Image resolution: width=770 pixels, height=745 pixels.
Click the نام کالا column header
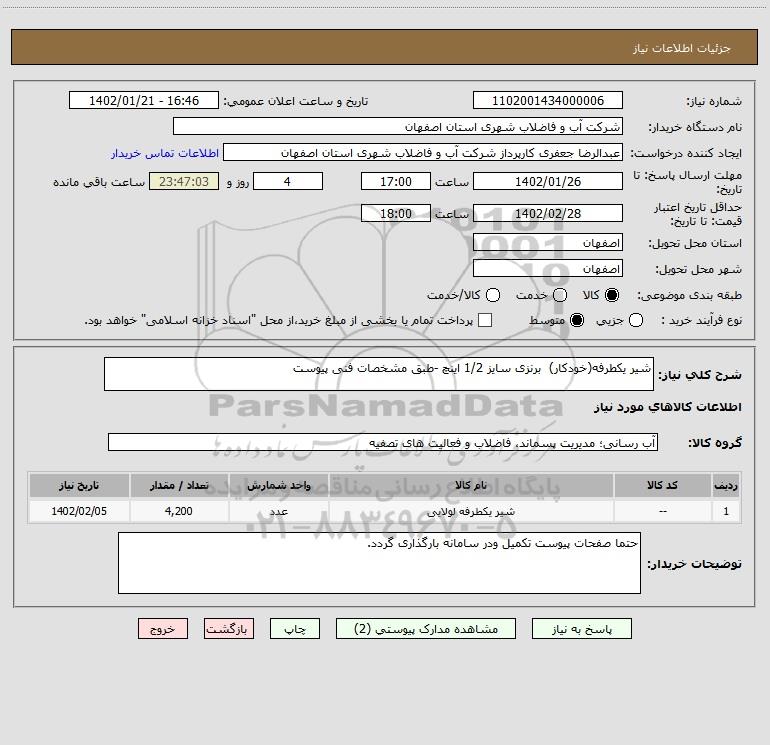471,485
